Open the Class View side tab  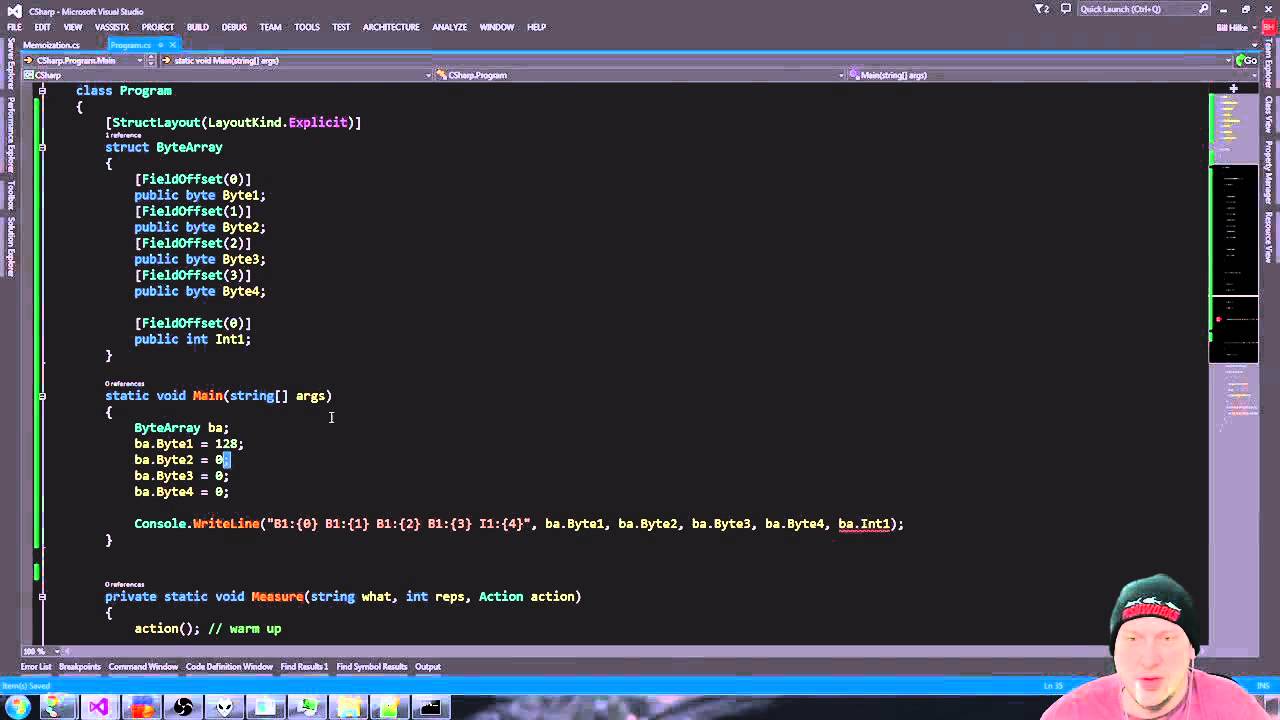[1269, 116]
